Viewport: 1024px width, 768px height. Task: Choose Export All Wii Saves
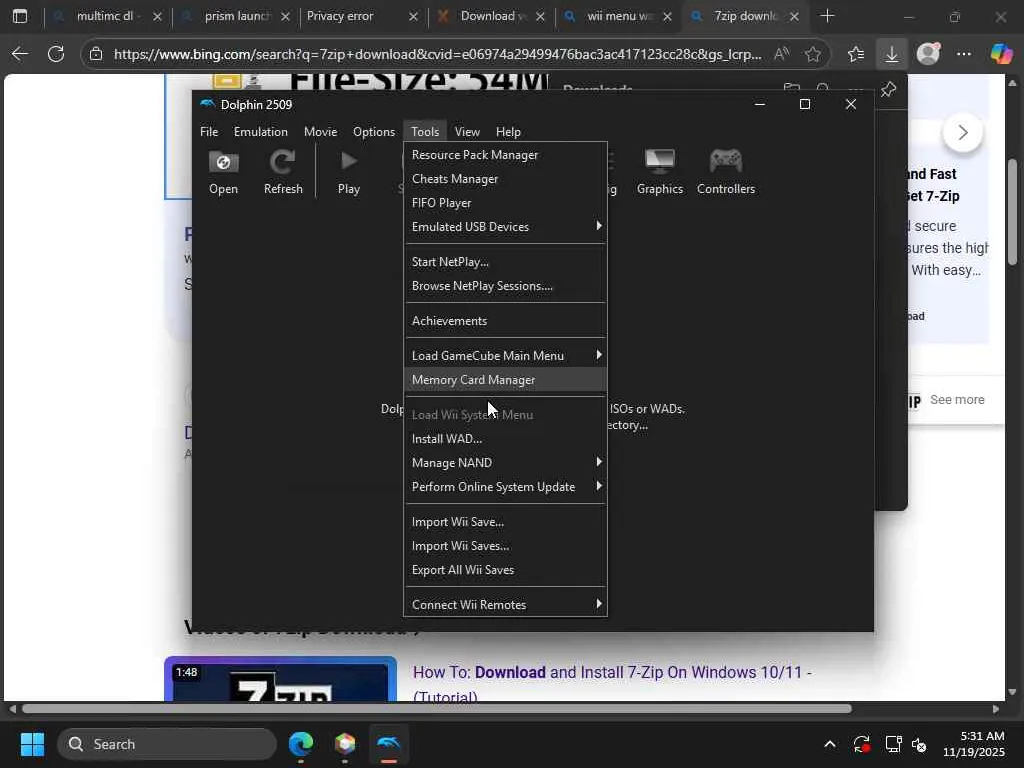pos(505,570)
